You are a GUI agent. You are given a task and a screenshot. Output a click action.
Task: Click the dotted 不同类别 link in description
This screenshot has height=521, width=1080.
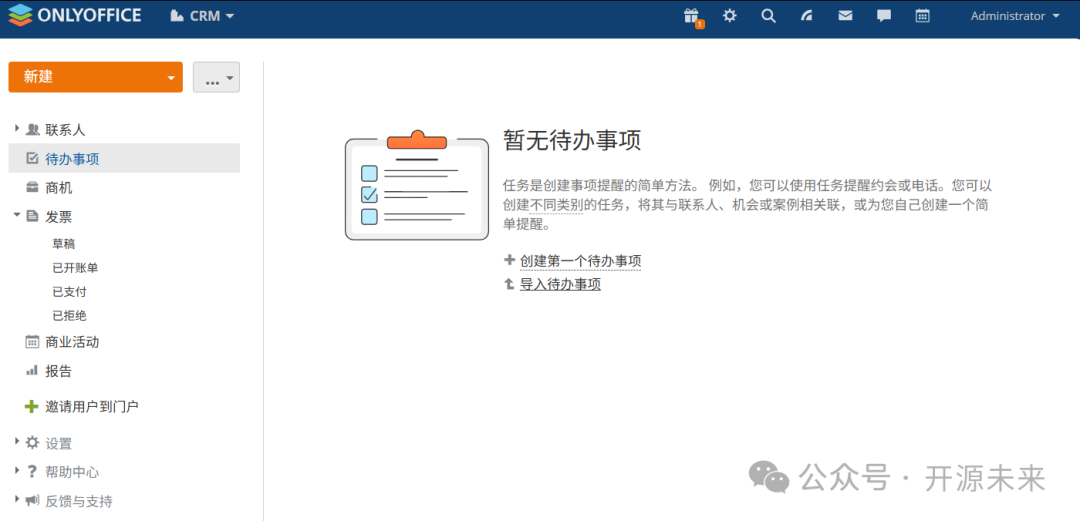point(557,205)
